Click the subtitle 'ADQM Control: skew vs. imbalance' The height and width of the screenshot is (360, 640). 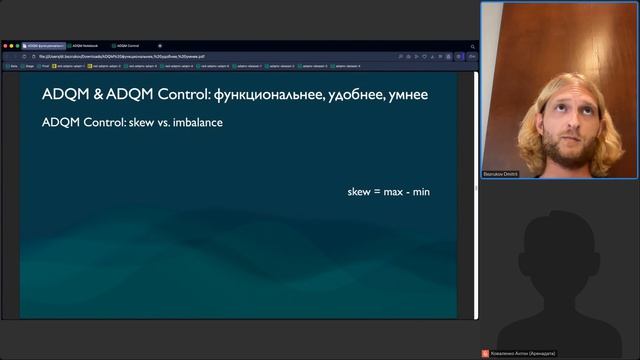click(x=132, y=122)
